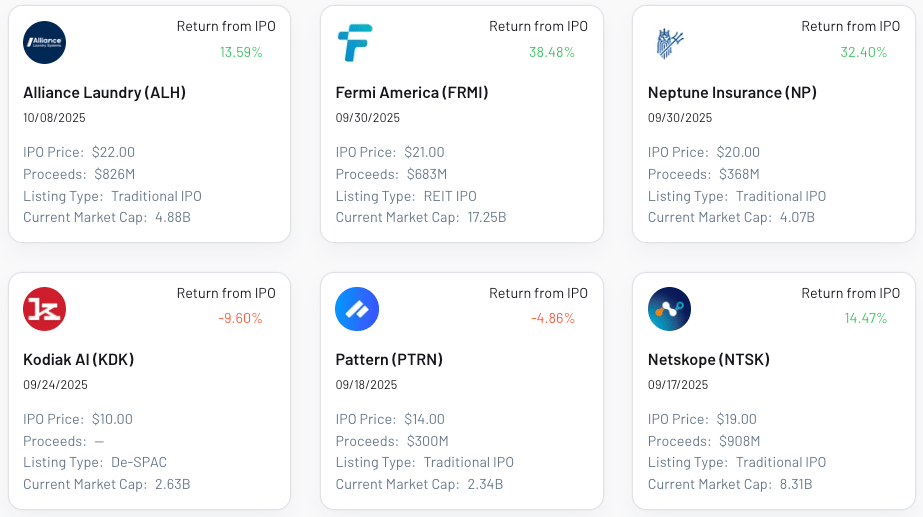Click the blue Pattern logo icon
This screenshot has width=923, height=517.
(357, 309)
